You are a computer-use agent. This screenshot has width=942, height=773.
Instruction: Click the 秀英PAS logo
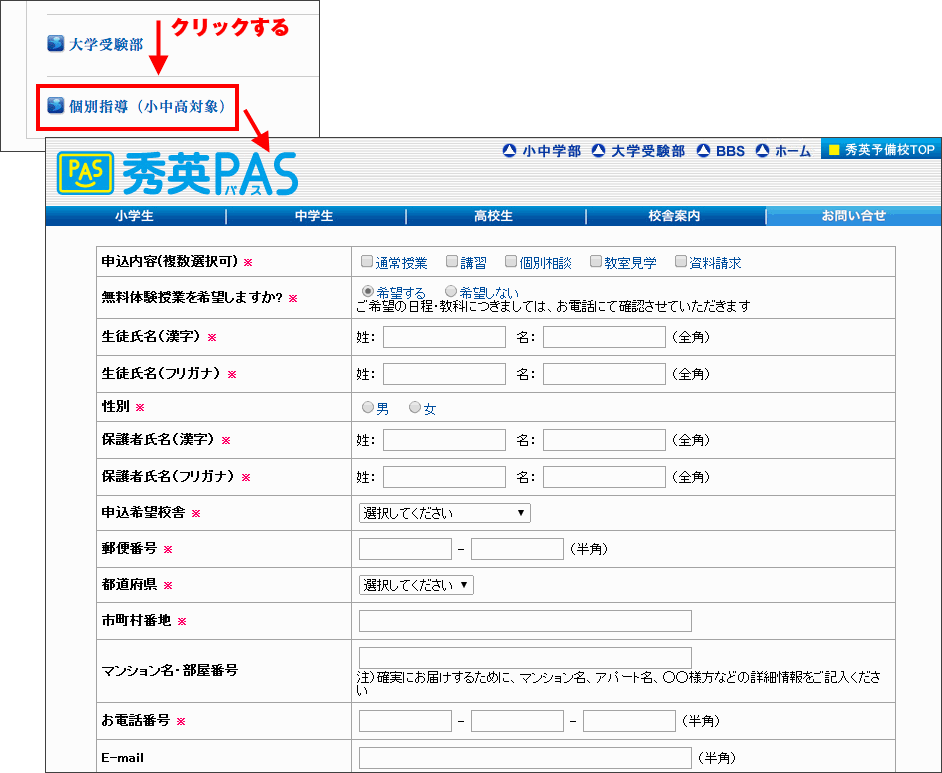click(x=178, y=174)
